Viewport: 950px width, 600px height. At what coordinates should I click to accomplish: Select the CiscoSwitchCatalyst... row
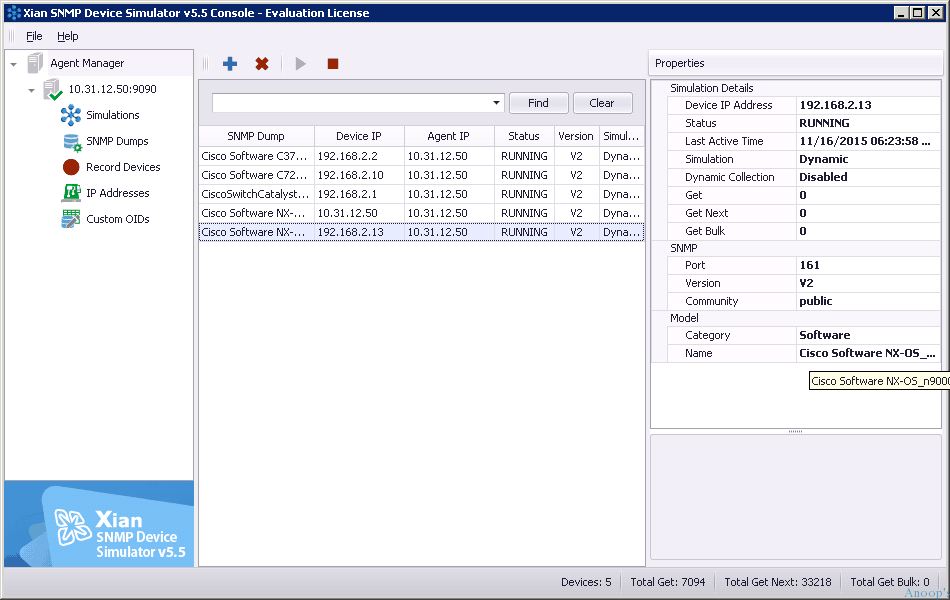[x=421, y=195]
